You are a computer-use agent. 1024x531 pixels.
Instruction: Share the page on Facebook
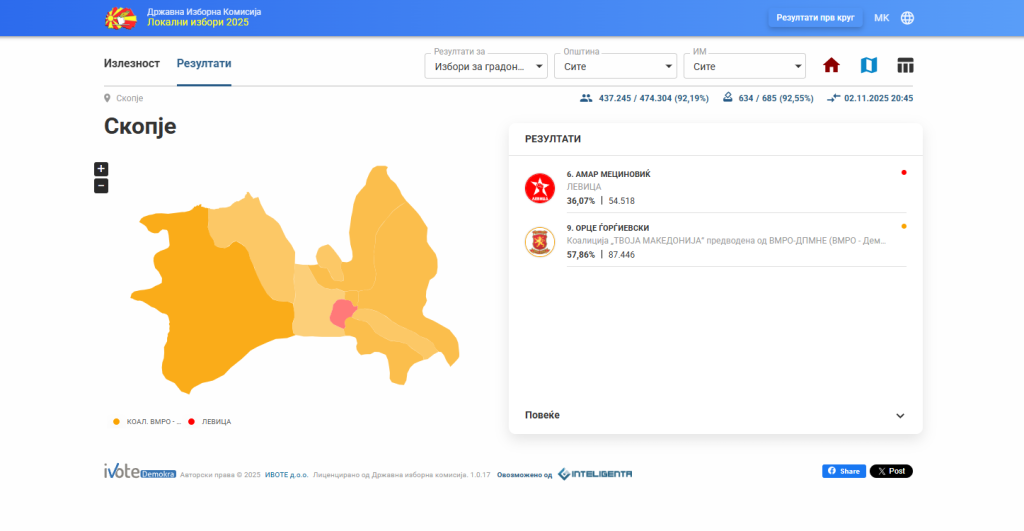[843, 471]
